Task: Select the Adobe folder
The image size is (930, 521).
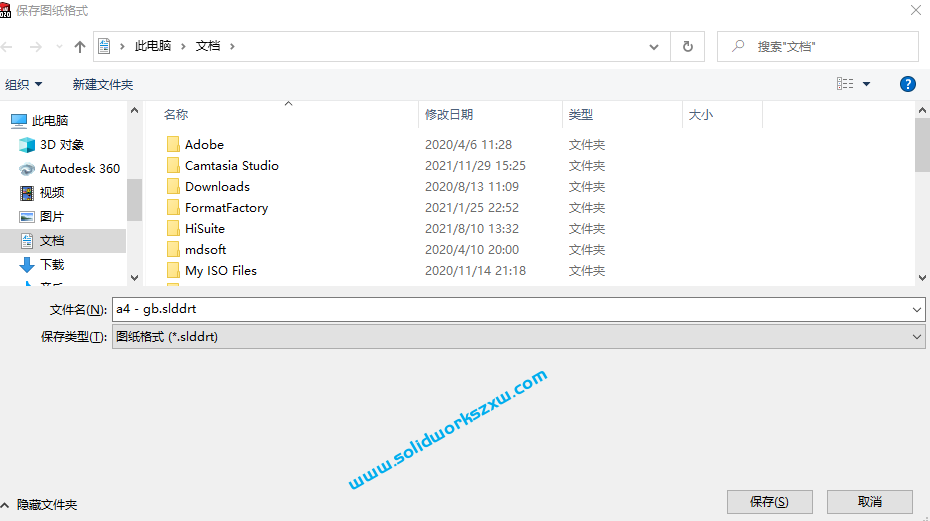Action: (204, 144)
